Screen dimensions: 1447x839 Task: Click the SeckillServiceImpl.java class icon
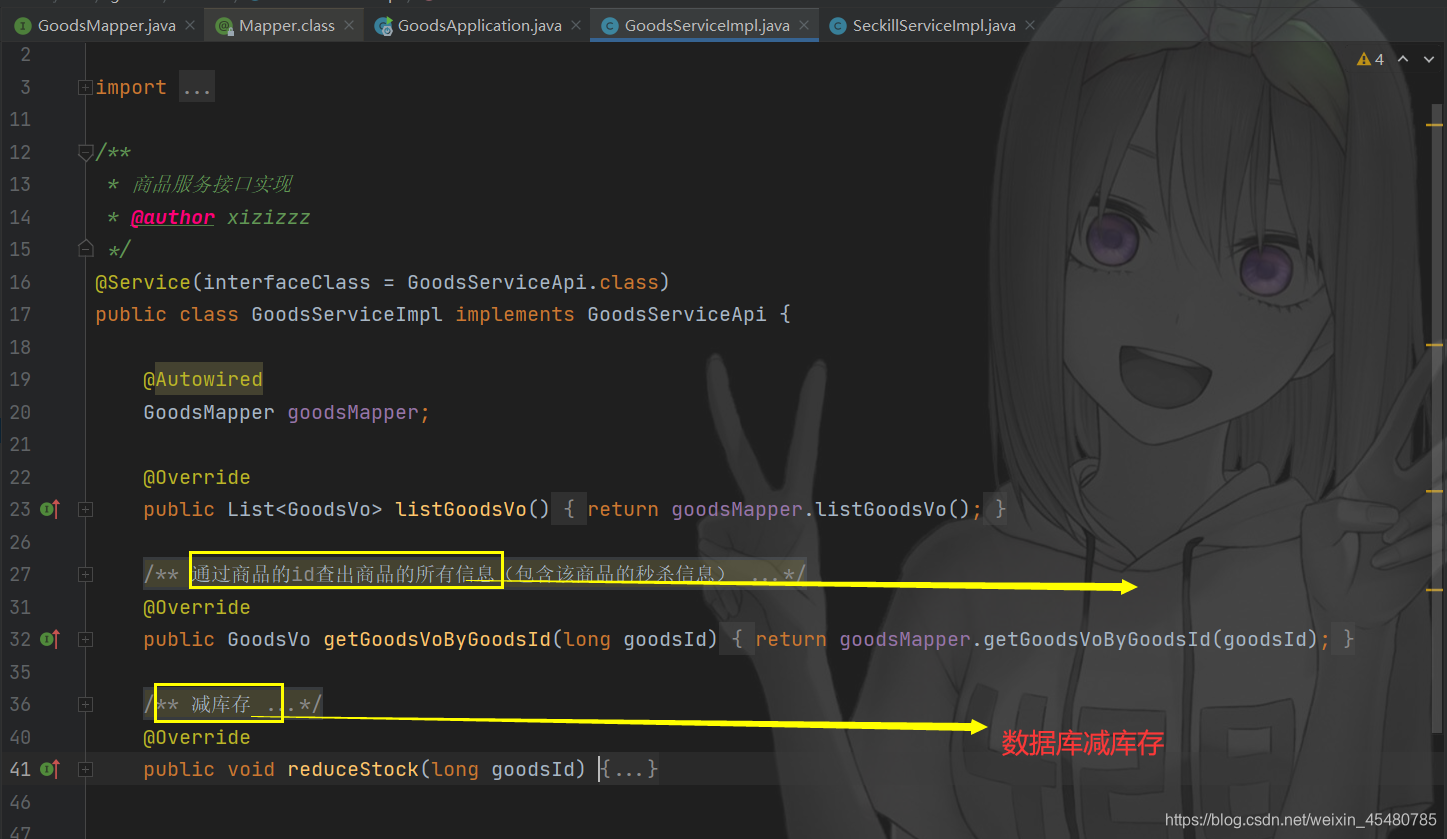[x=837, y=26]
